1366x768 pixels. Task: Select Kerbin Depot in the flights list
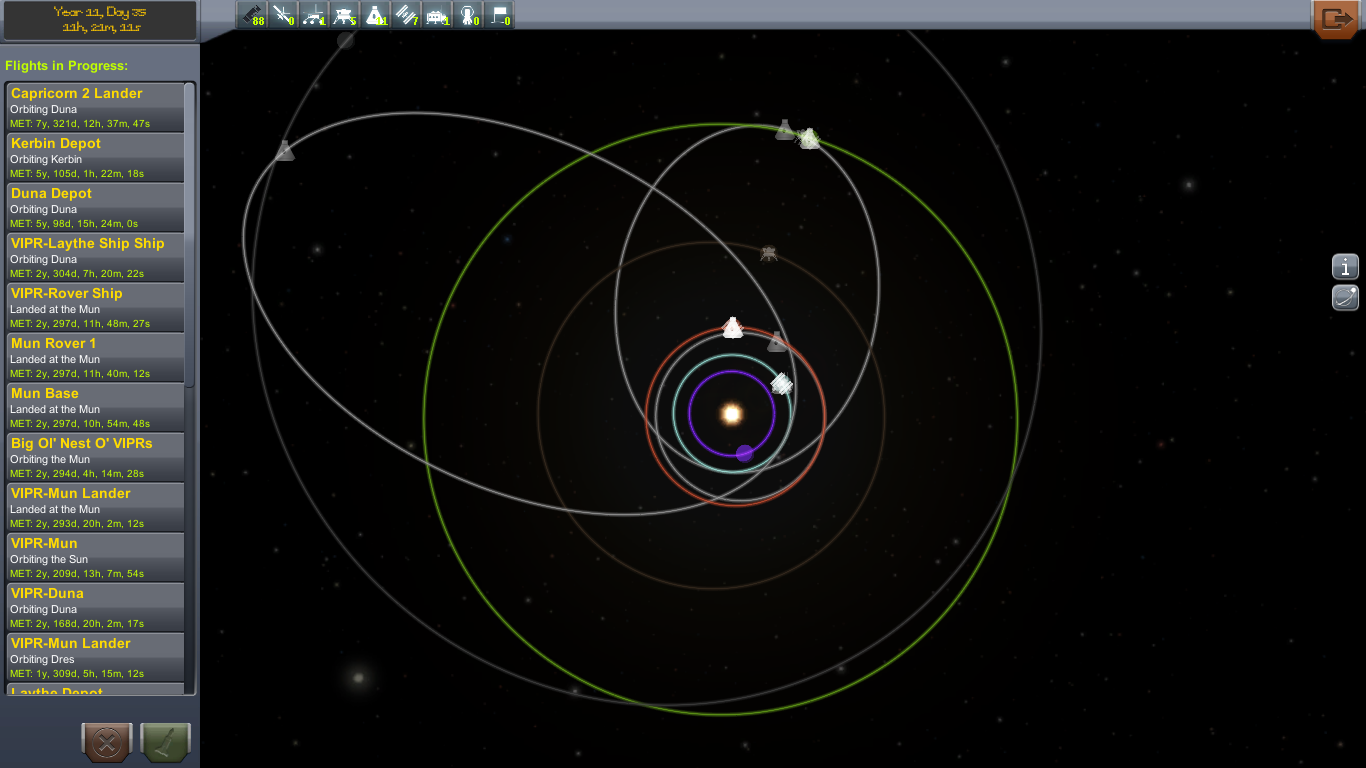click(x=95, y=155)
